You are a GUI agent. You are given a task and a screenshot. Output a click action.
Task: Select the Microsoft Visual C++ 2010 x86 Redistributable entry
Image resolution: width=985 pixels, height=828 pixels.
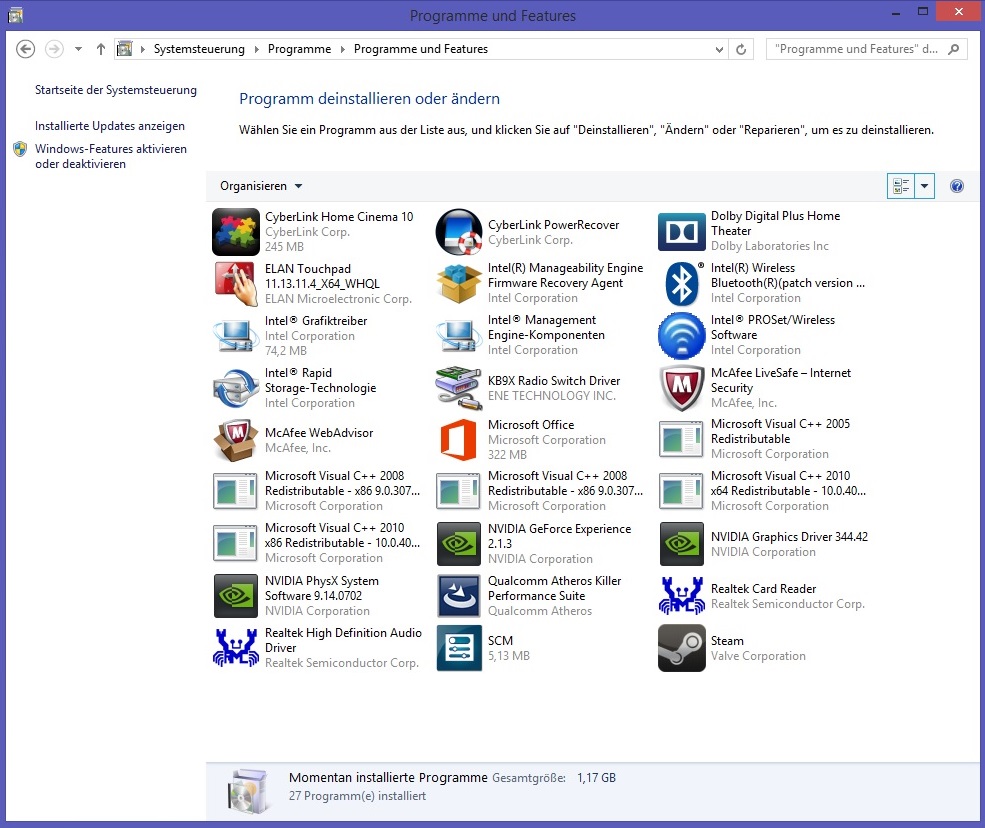pyautogui.click(x=317, y=543)
